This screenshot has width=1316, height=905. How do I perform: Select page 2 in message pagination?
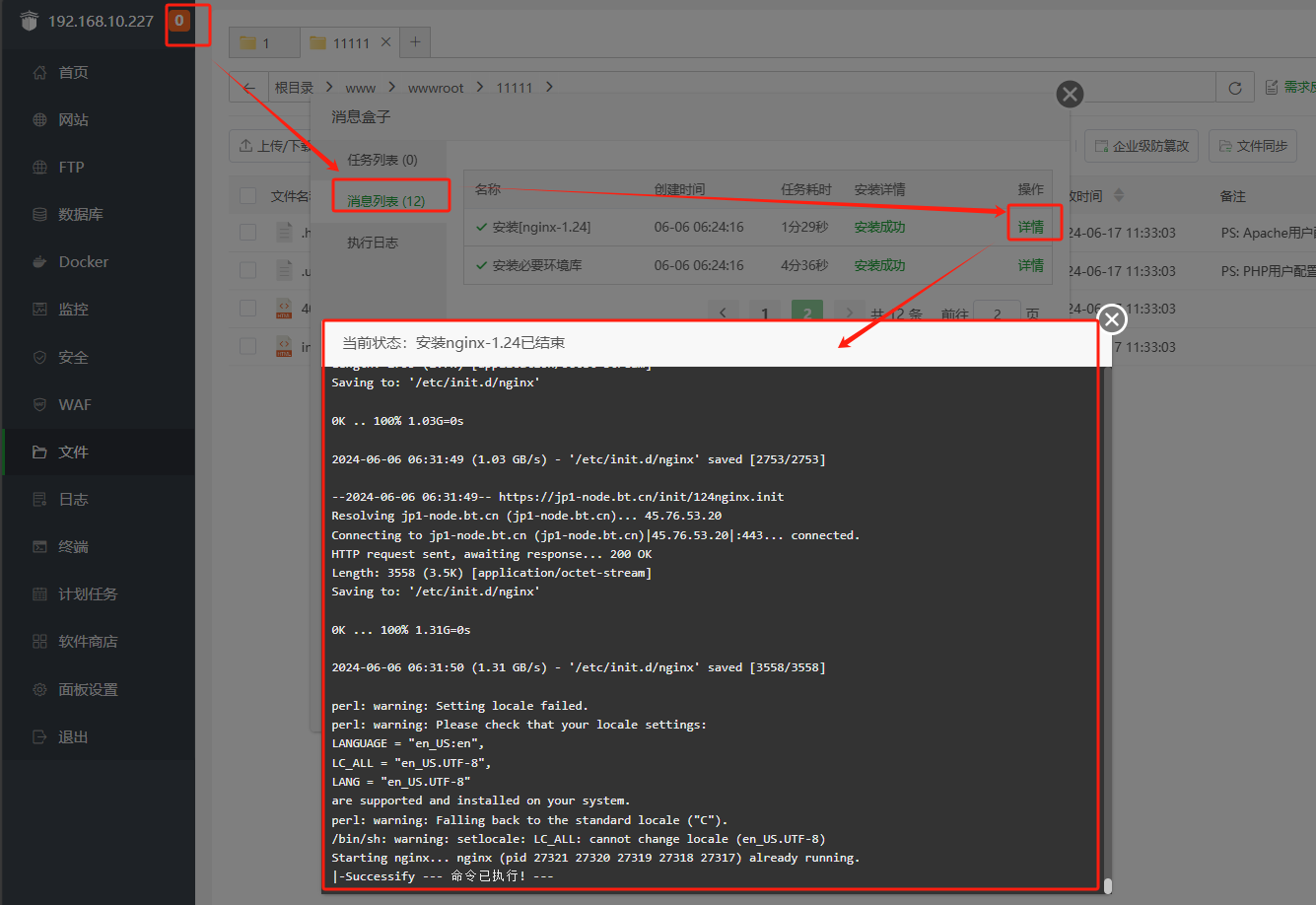click(806, 313)
